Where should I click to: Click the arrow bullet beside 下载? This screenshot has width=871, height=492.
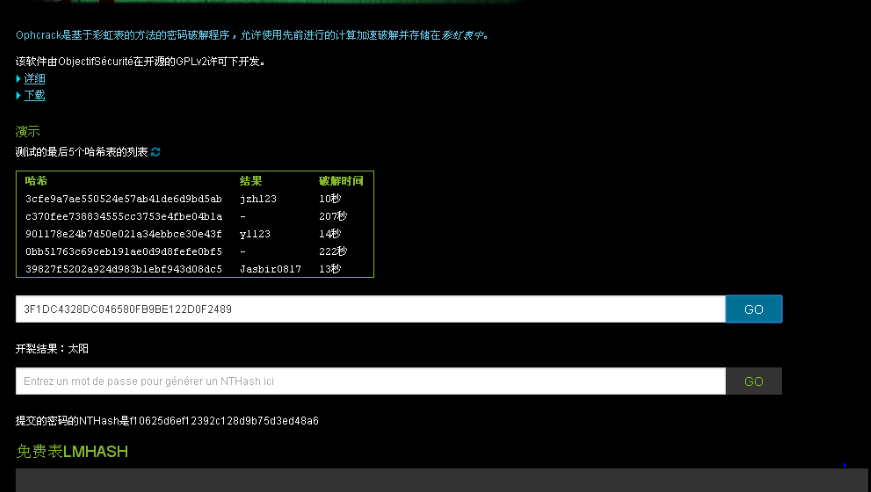18,96
